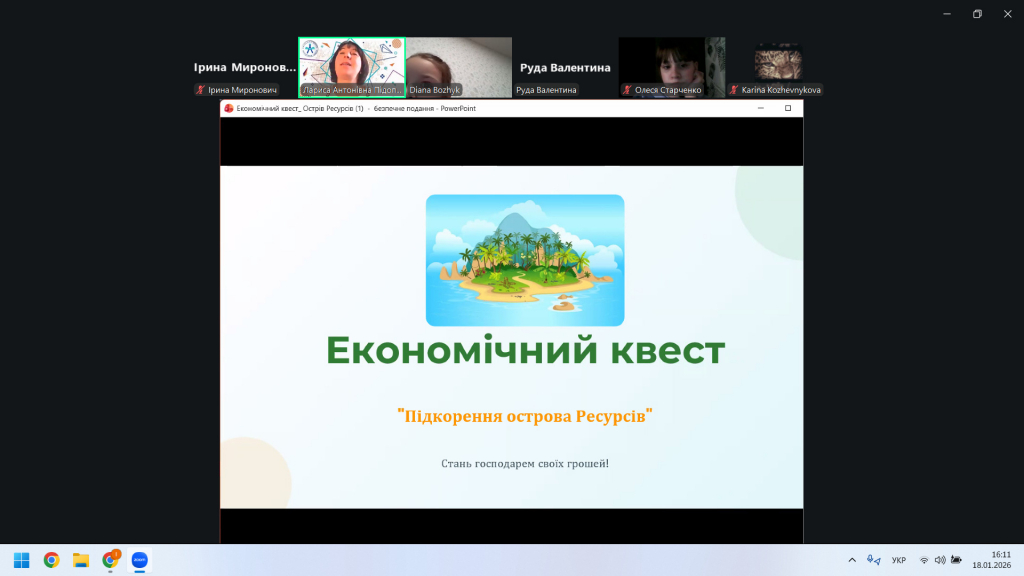Click the battery status icon

click(957, 560)
